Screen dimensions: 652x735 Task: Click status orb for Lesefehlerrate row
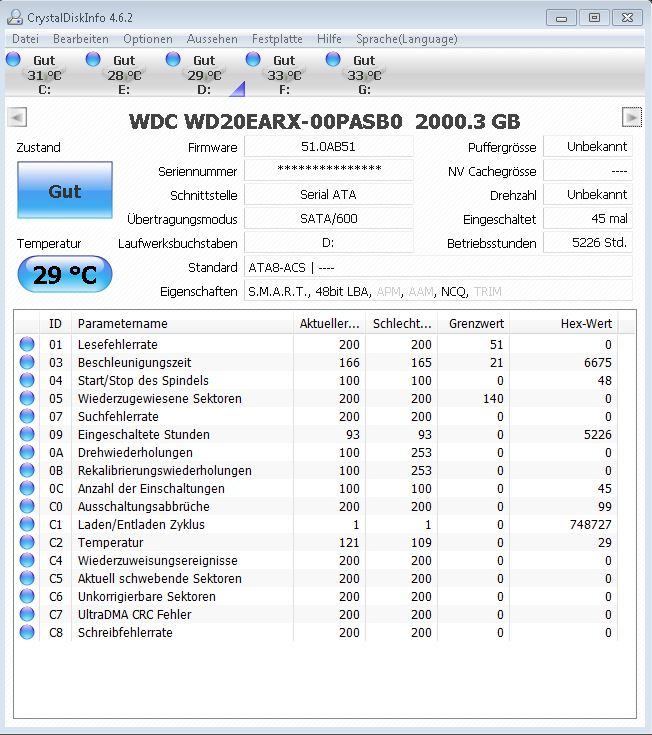pyautogui.click(x=27, y=344)
